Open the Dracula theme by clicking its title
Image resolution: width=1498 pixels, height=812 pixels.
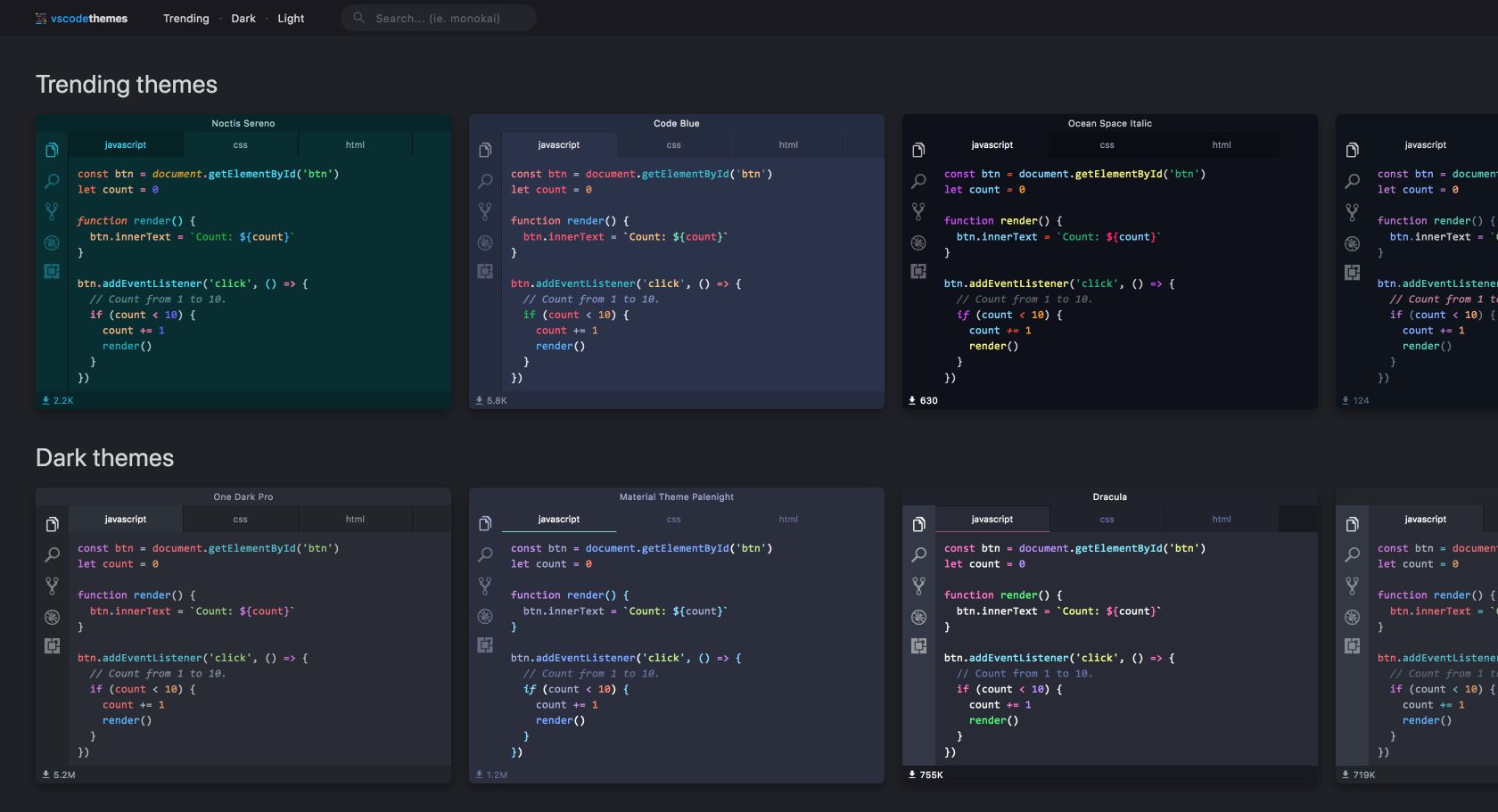coord(1108,496)
